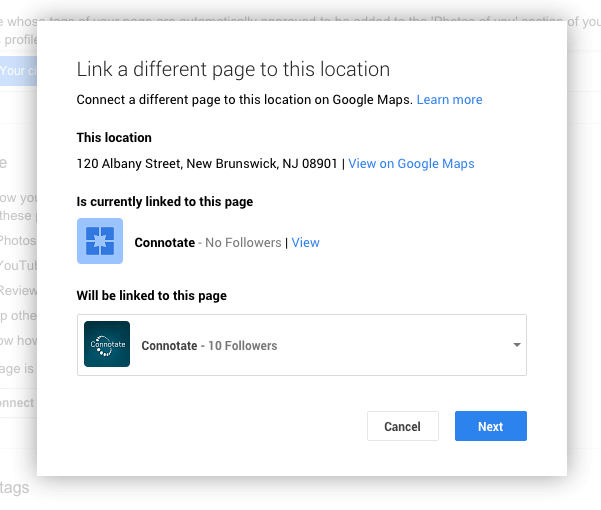
Task: Click the Connotate logo in the dropdown
Action: (x=107, y=345)
